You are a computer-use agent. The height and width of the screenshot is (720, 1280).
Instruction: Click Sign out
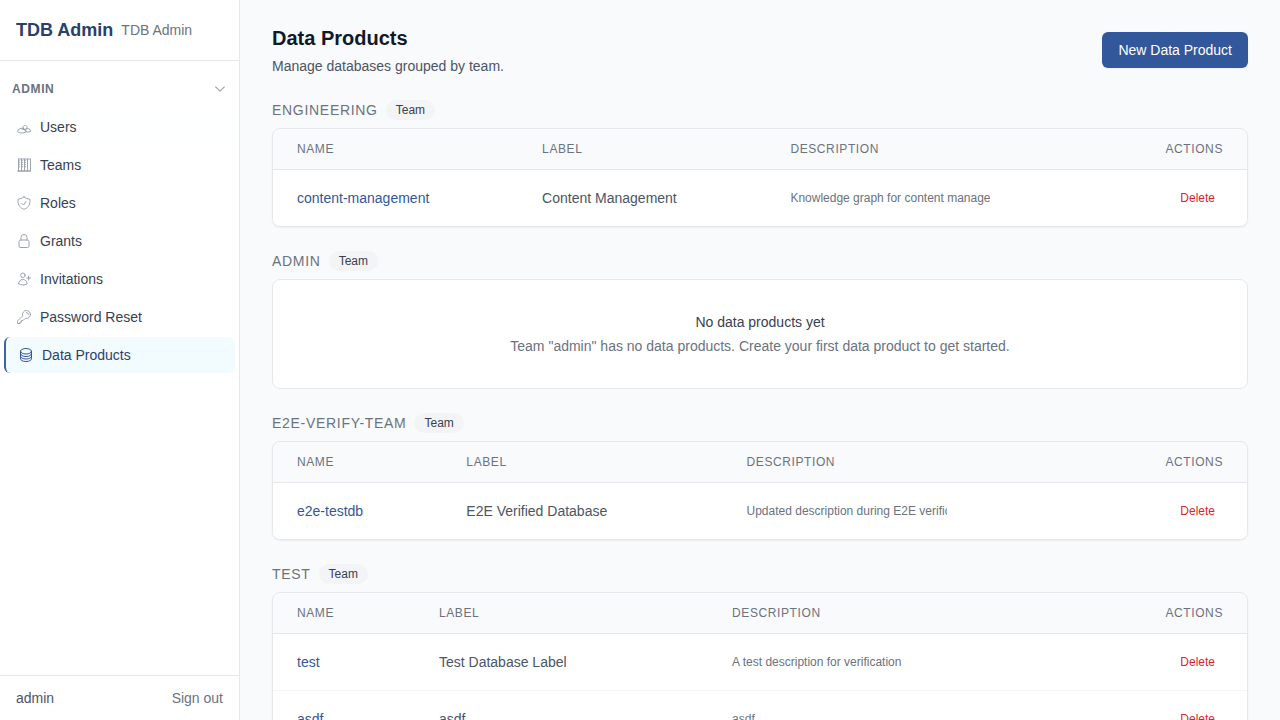(197, 698)
